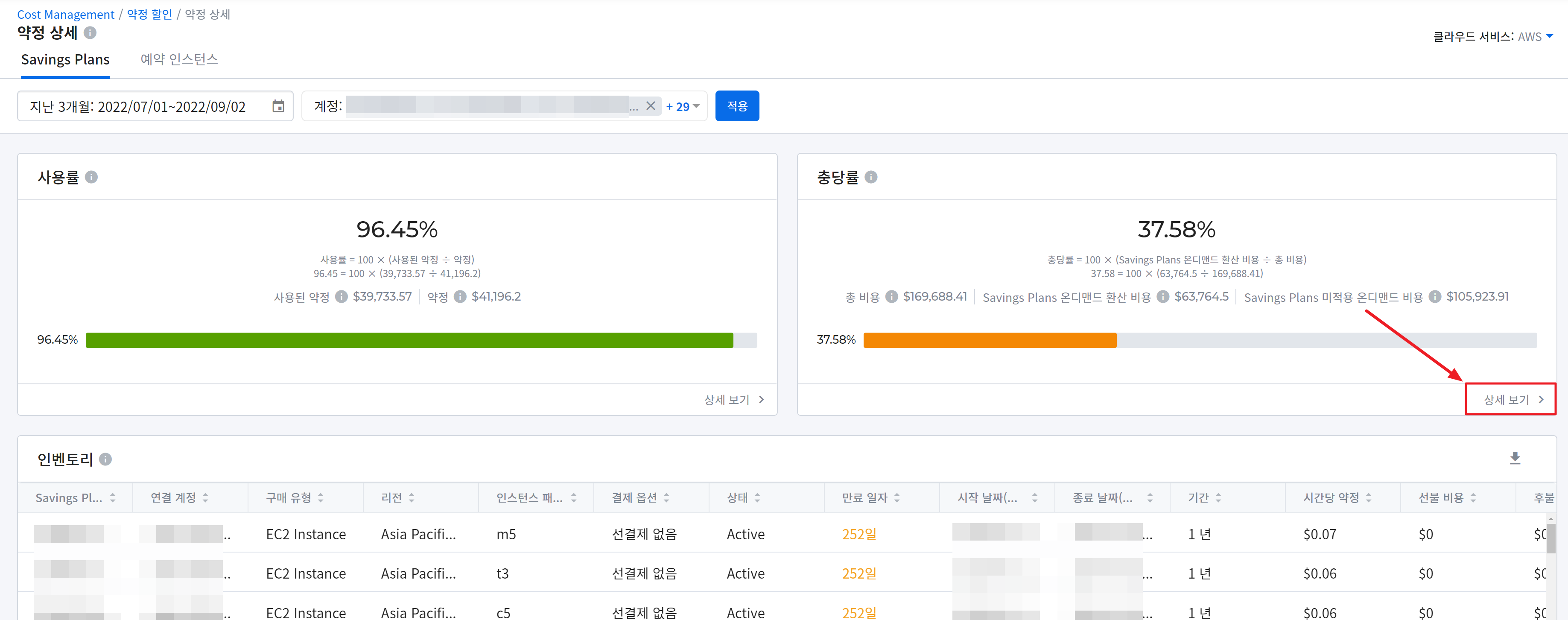Image resolution: width=1568 pixels, height=620 pixels.
Task: Open 상세 보기 under 충당률 panel
Action: (x=1510, y=400)
